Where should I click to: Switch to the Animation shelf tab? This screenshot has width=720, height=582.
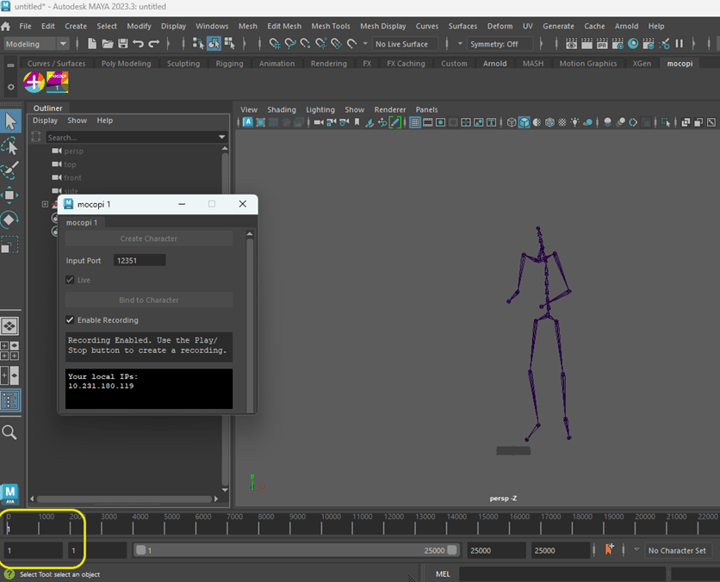(x=277, y=63)
